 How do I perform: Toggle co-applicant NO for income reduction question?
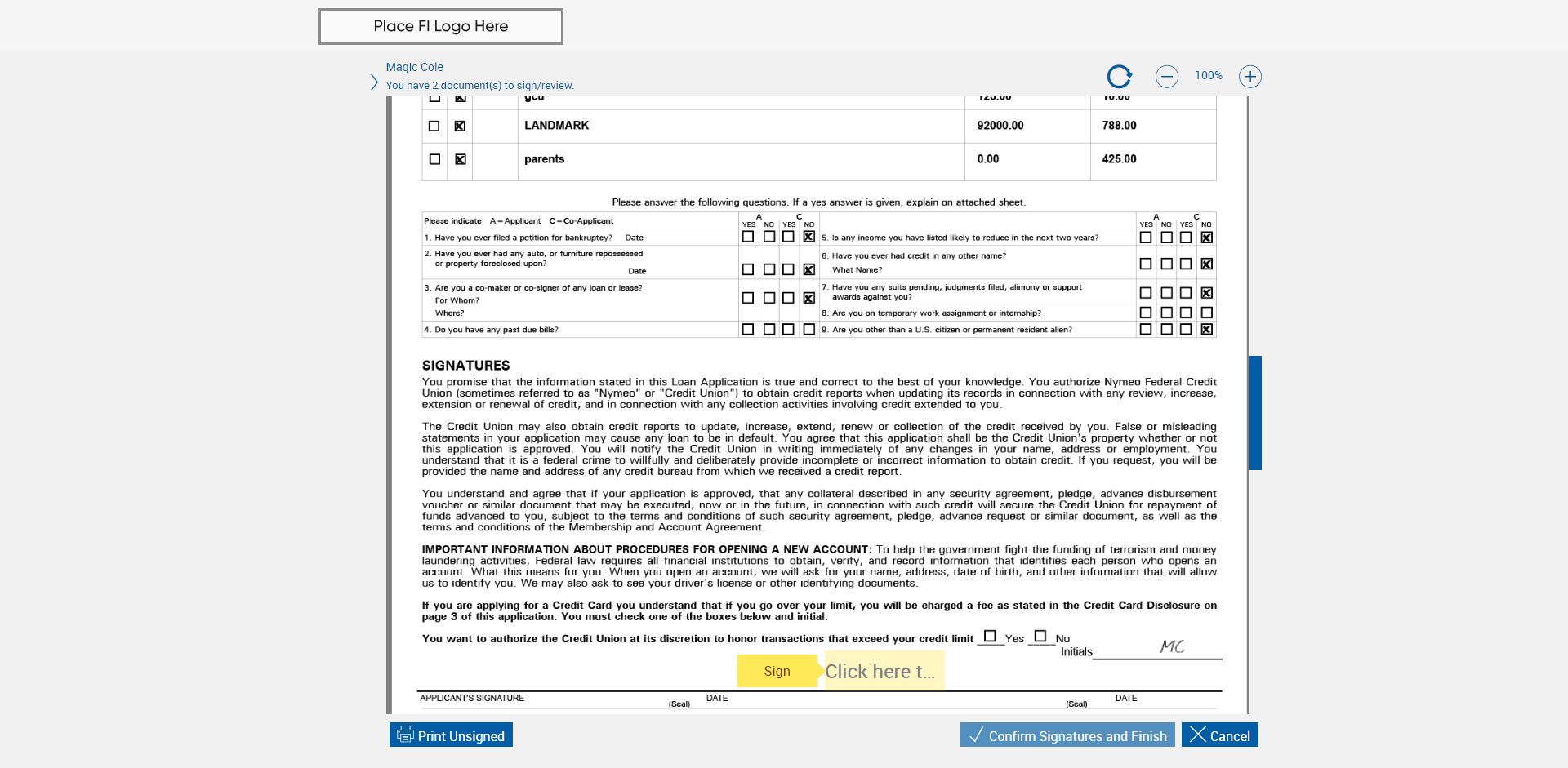pyautogui.click(x=1207, y=238)
